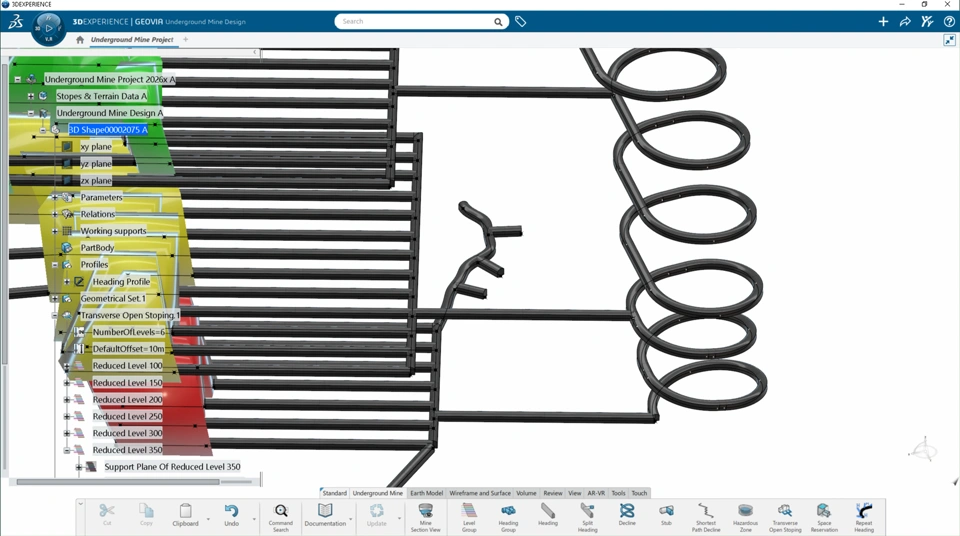960x536 pixels.
Task: Switch to the Review tab
Action: click(553, 493)
